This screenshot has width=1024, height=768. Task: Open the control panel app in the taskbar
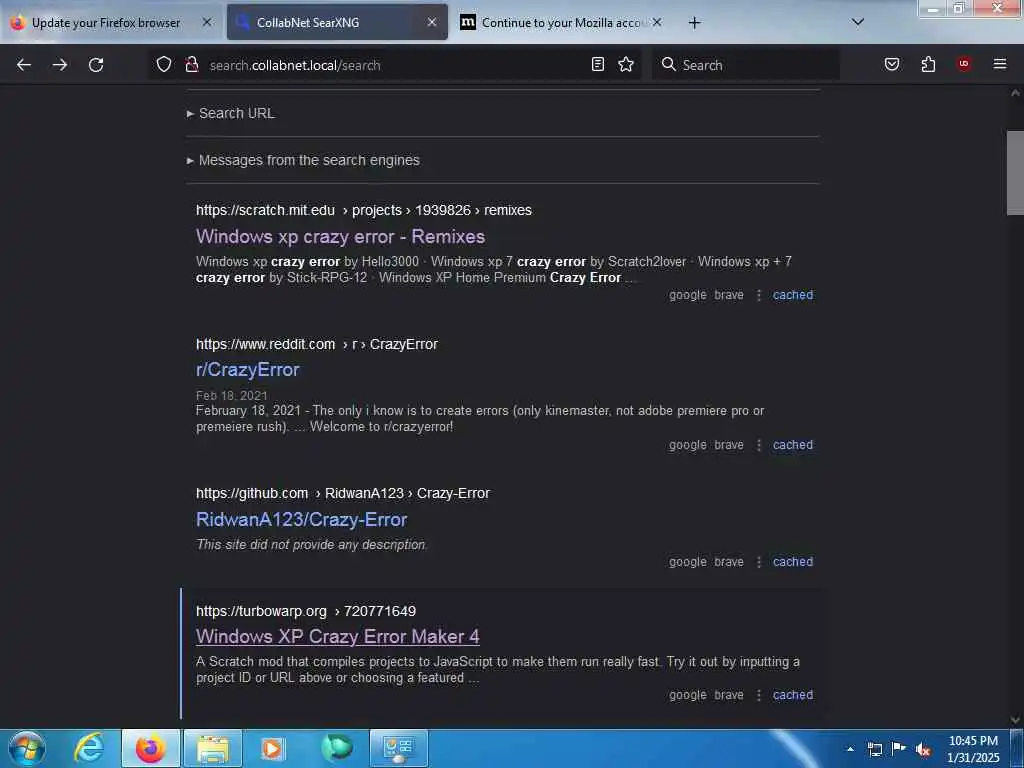pyautogui.click(x=398, y=748)
